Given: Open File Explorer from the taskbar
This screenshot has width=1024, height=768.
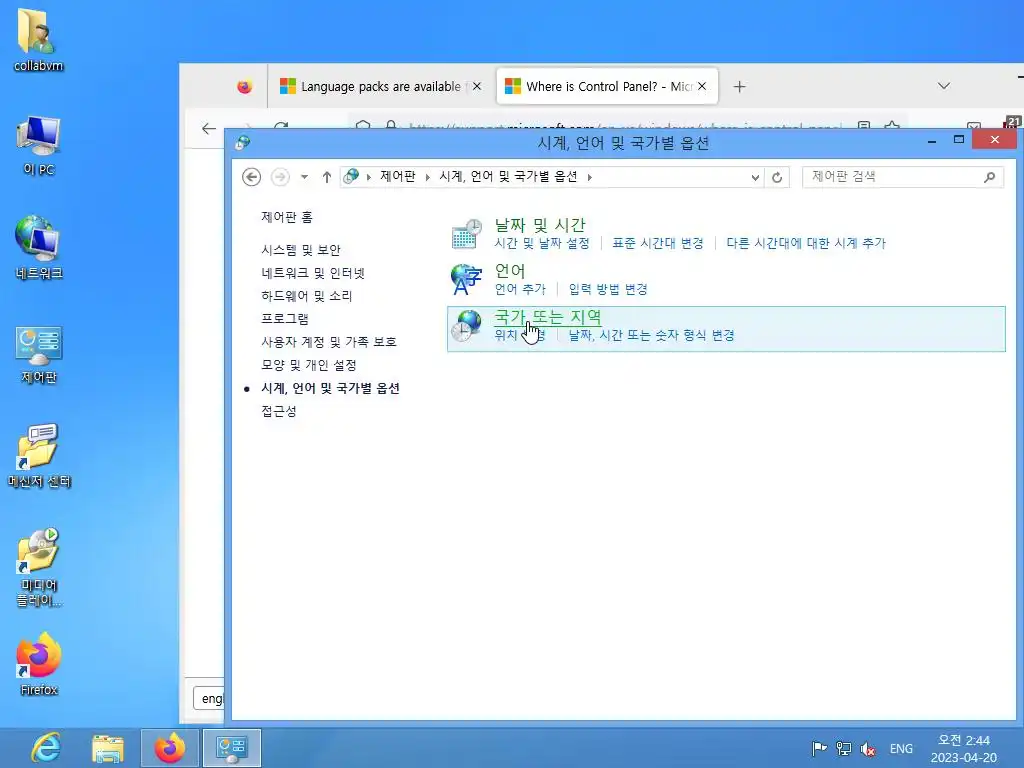Looking at the screenshot, I should [x=108, y=748].
